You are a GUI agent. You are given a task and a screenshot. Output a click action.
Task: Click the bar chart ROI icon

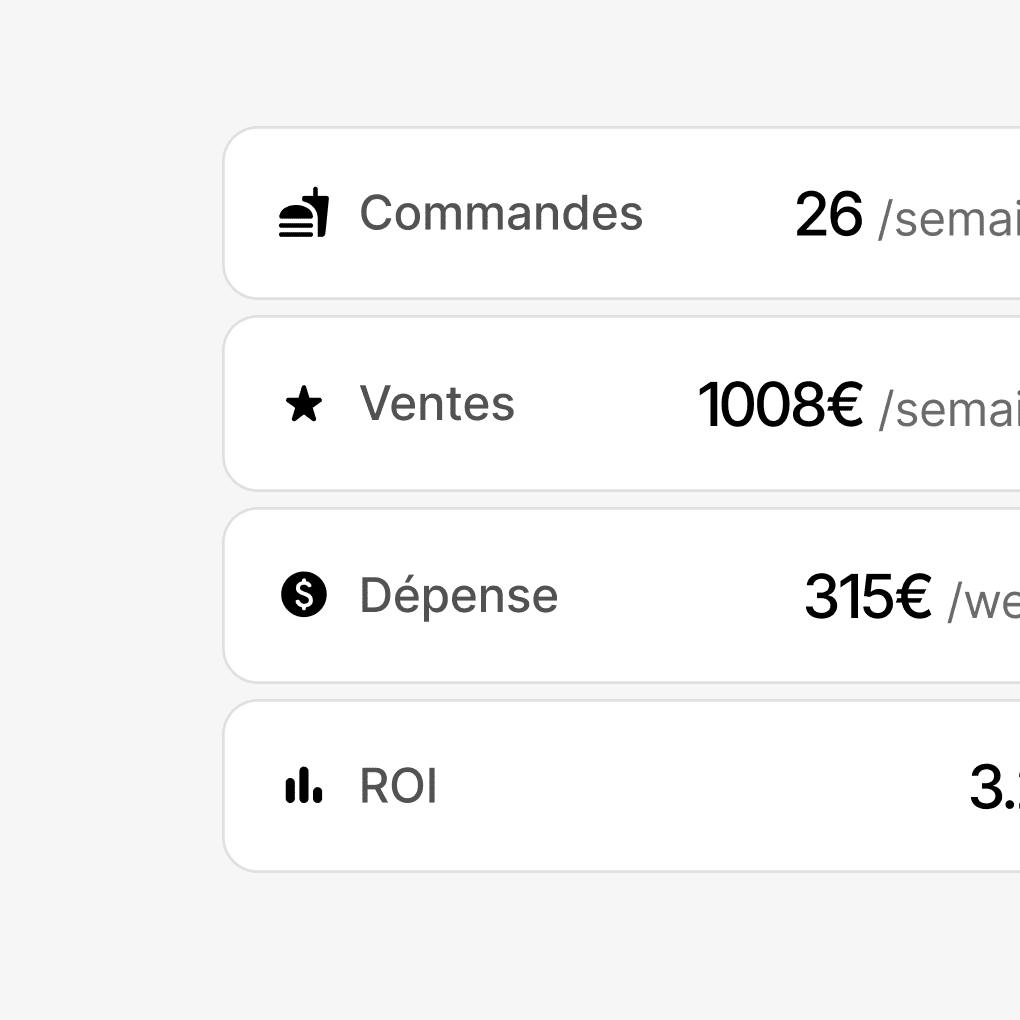click(303, 786)
